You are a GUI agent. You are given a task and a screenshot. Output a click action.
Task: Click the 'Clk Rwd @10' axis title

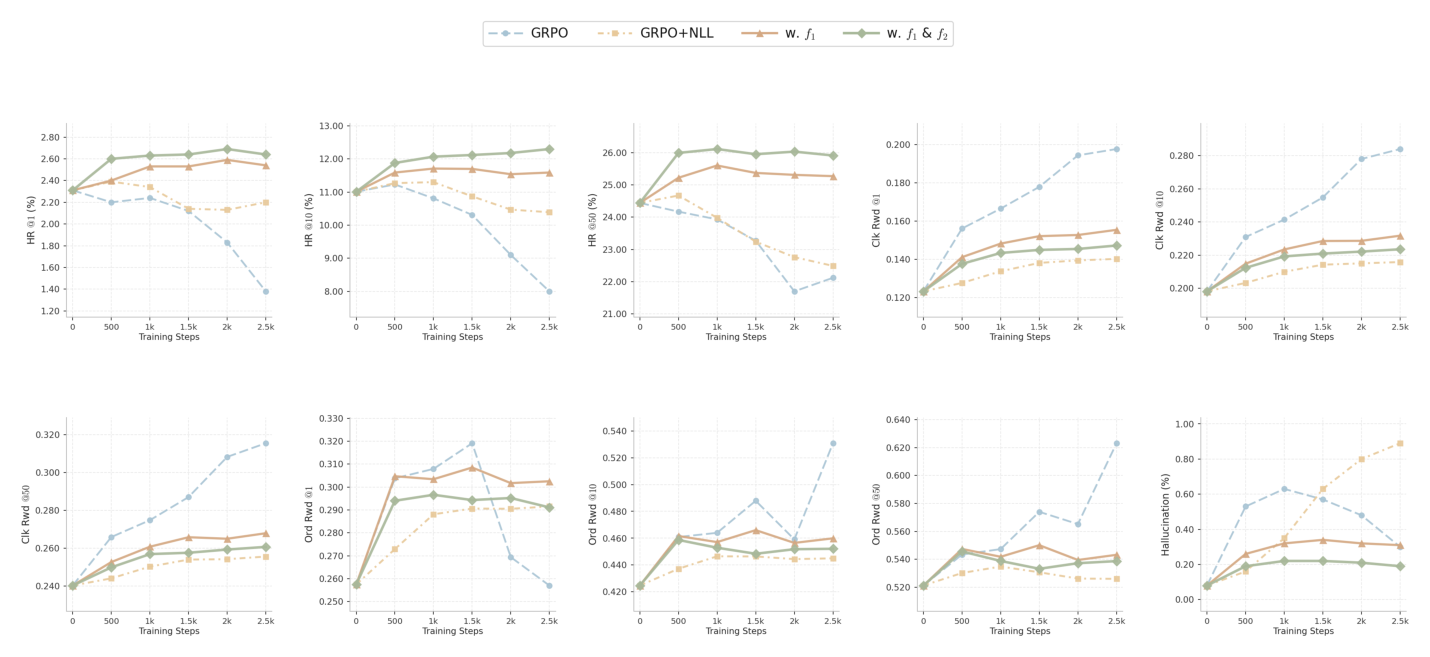pos(1161,220)
